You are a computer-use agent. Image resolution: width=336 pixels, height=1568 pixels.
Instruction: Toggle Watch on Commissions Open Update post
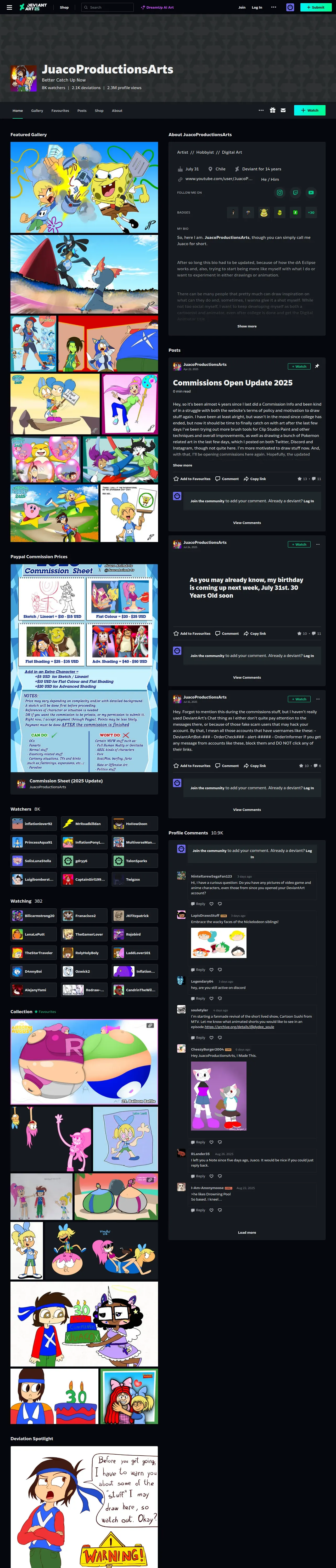(x=299, y=366)
